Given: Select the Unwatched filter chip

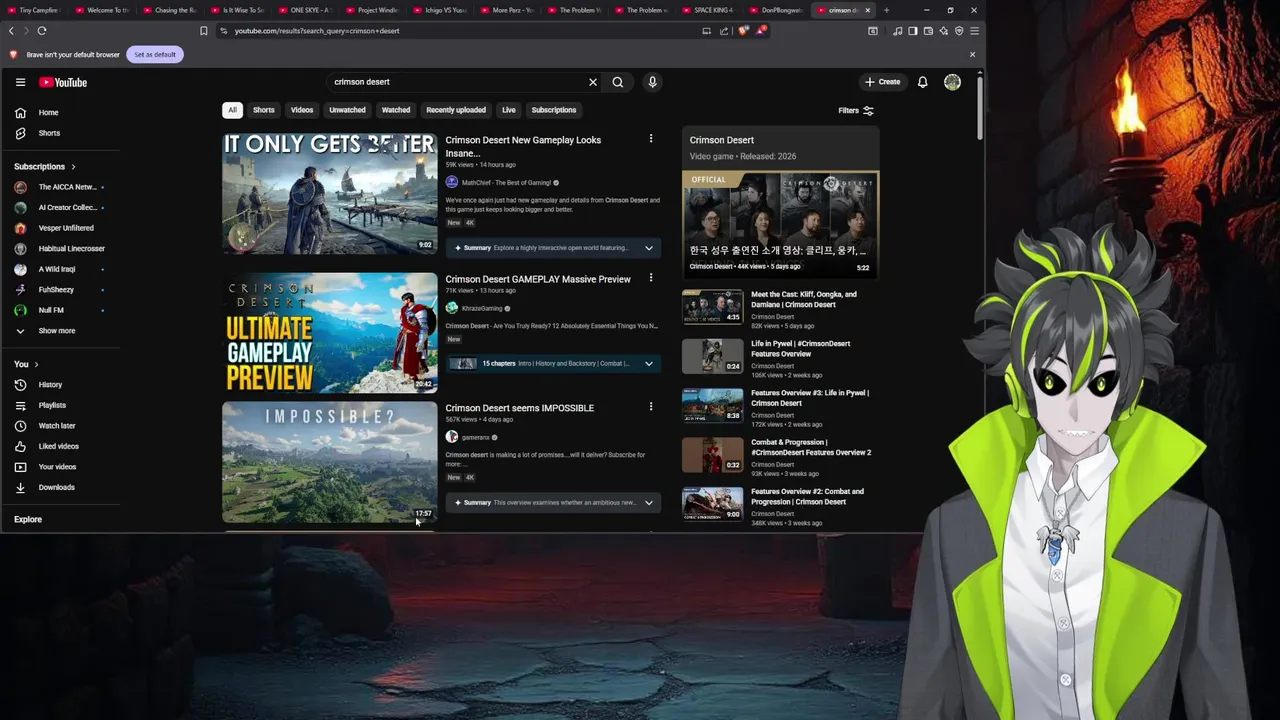Looking at the screenshot, I should coord(347,110).
